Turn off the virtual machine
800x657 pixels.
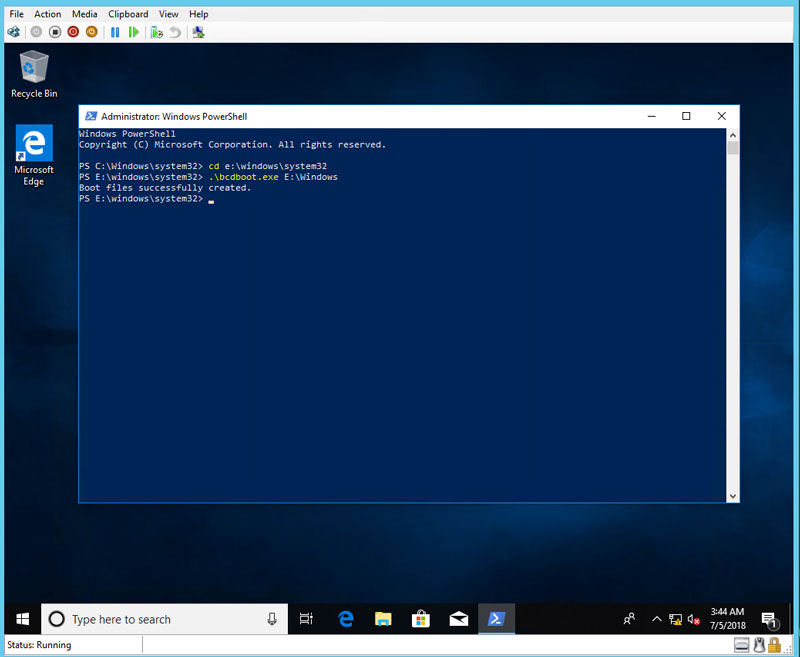[x=55, y=32]
